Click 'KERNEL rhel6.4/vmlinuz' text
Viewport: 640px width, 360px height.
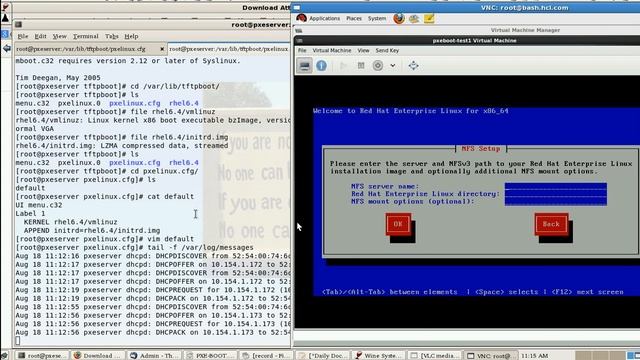click(x=70, y=222)
